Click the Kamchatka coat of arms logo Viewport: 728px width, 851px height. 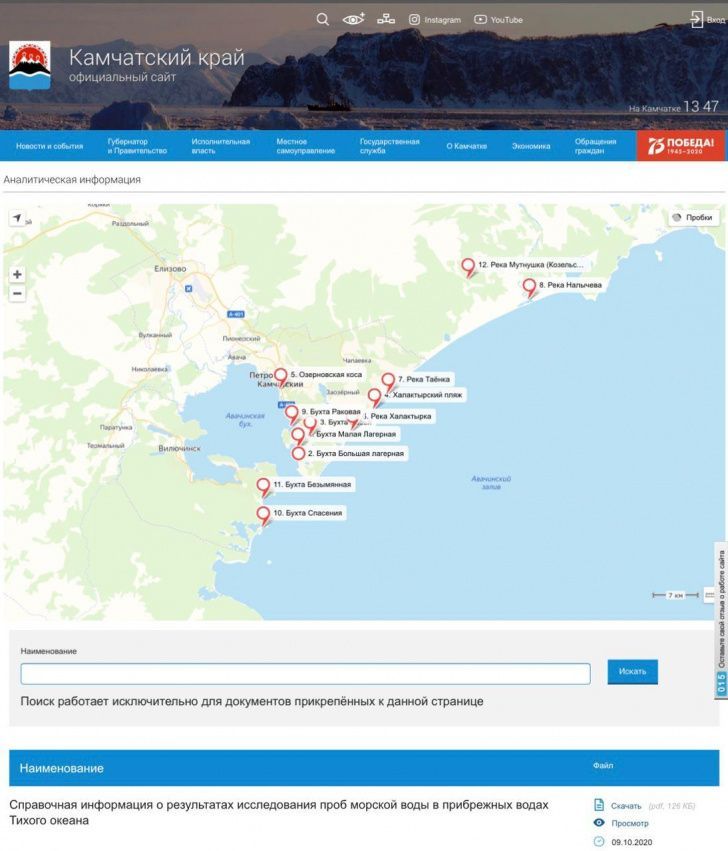tap(29, 65)
